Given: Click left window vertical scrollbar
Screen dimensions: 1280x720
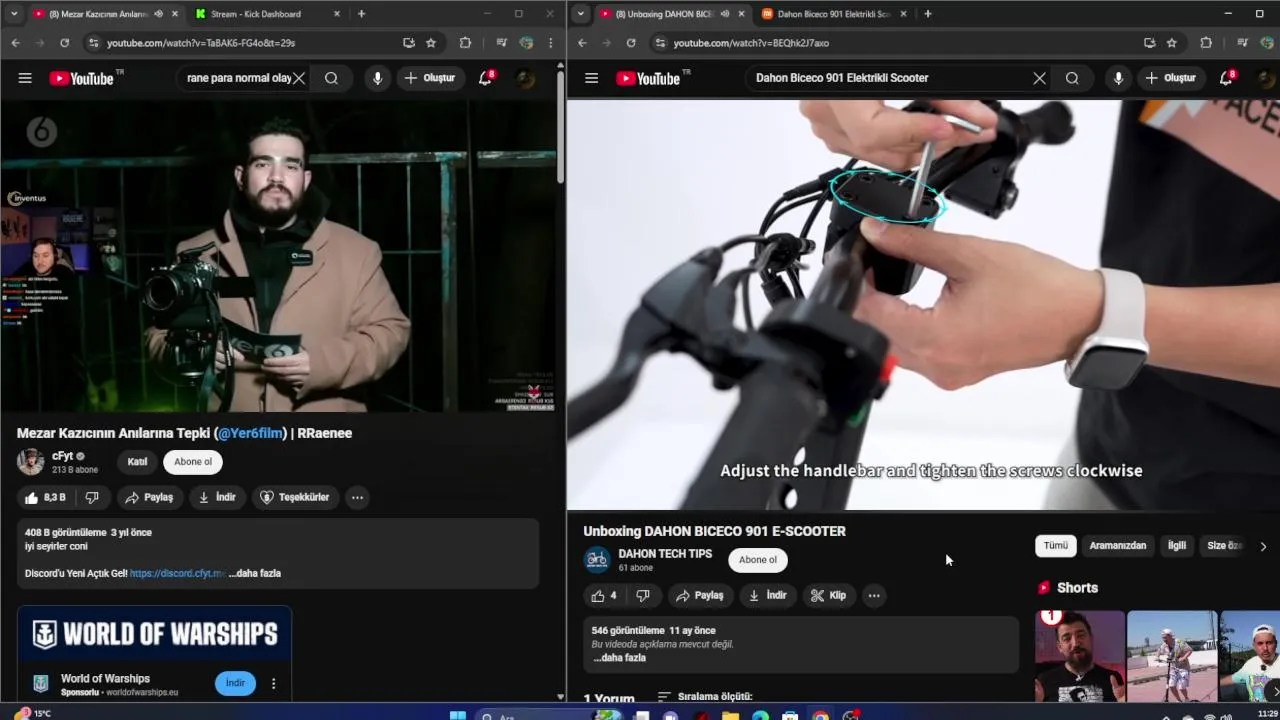Looking at the screenshot, I should tap(560, 125).
